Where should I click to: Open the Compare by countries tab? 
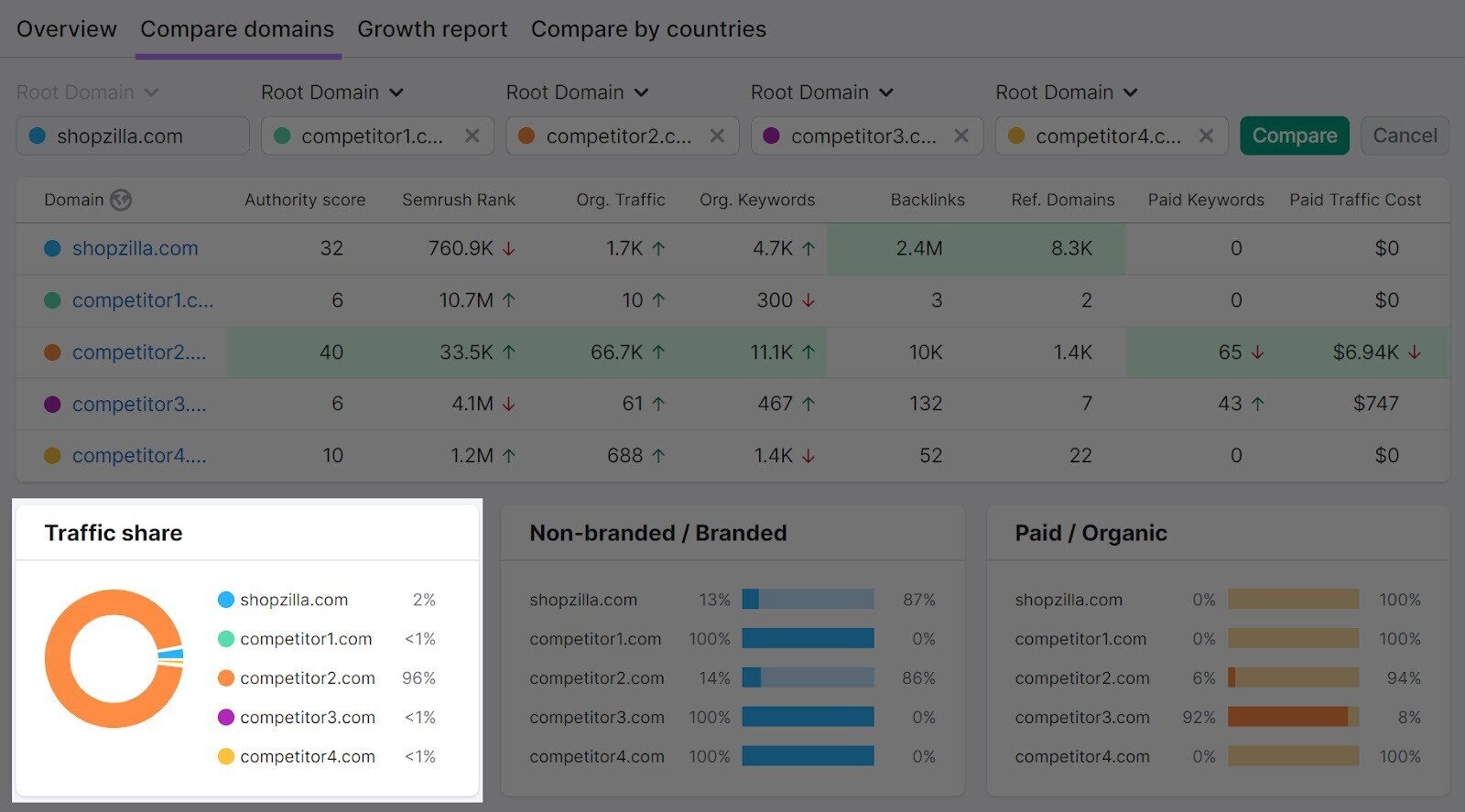648,28
